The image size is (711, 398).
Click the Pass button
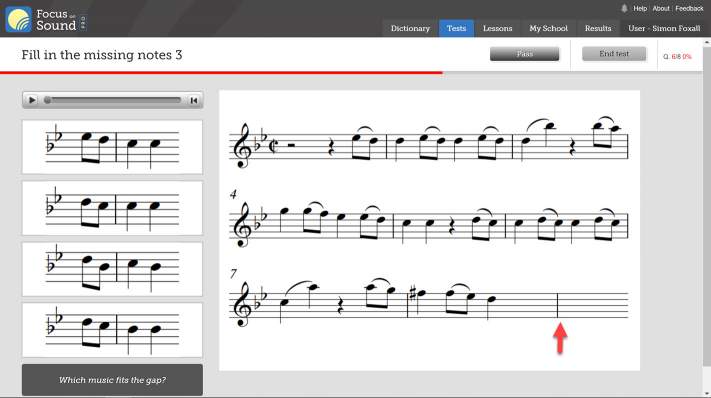point(525,54)
